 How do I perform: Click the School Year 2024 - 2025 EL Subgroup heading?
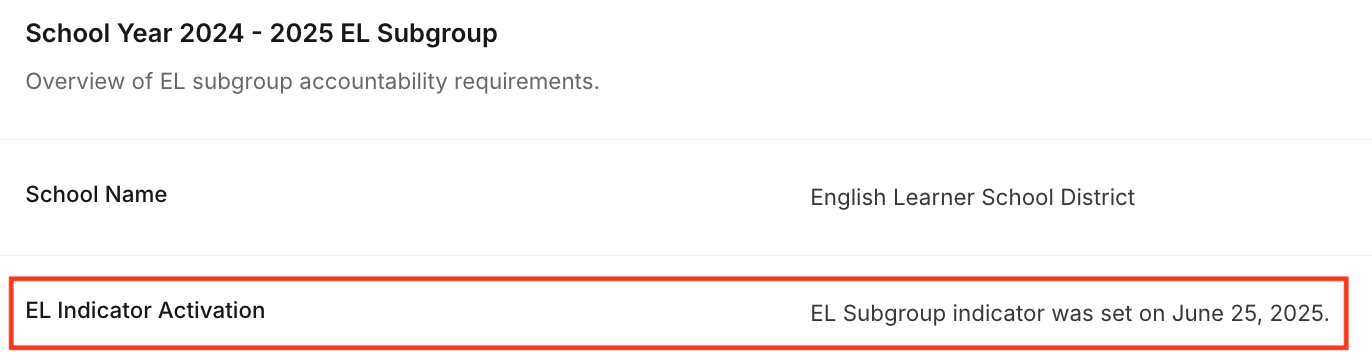pos(262,34)
